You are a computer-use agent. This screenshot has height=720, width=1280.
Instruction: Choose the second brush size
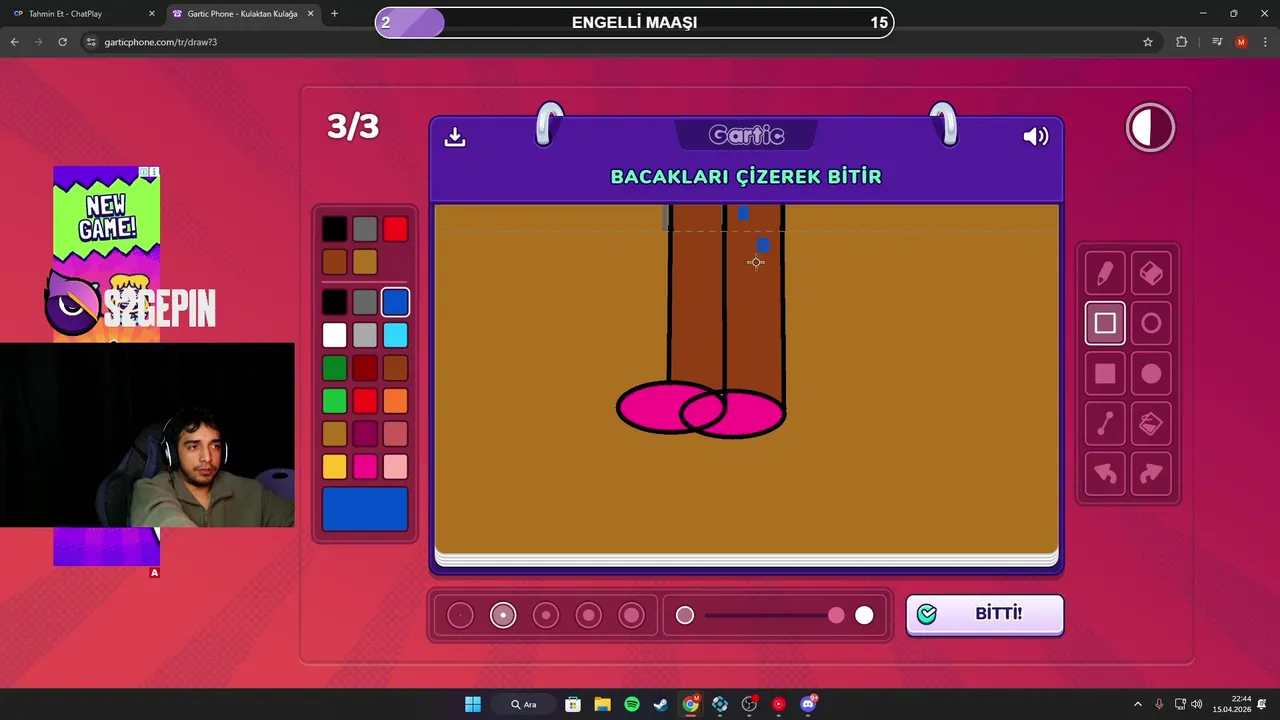click(x=503, y=615)
